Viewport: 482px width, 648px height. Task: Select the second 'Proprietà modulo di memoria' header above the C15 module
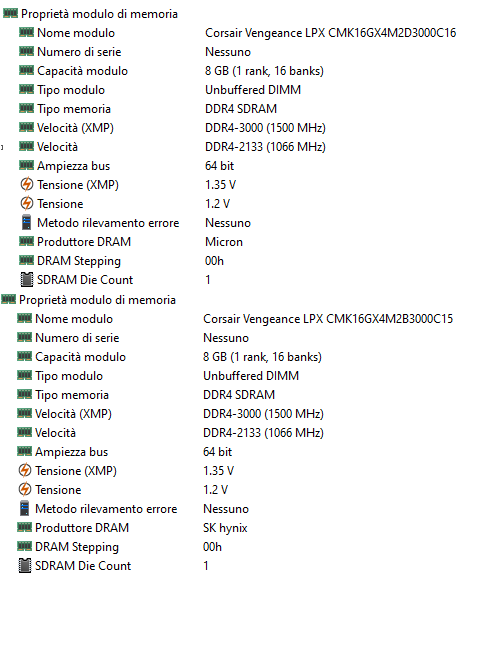pyautogui.click(x=97, y=300)
